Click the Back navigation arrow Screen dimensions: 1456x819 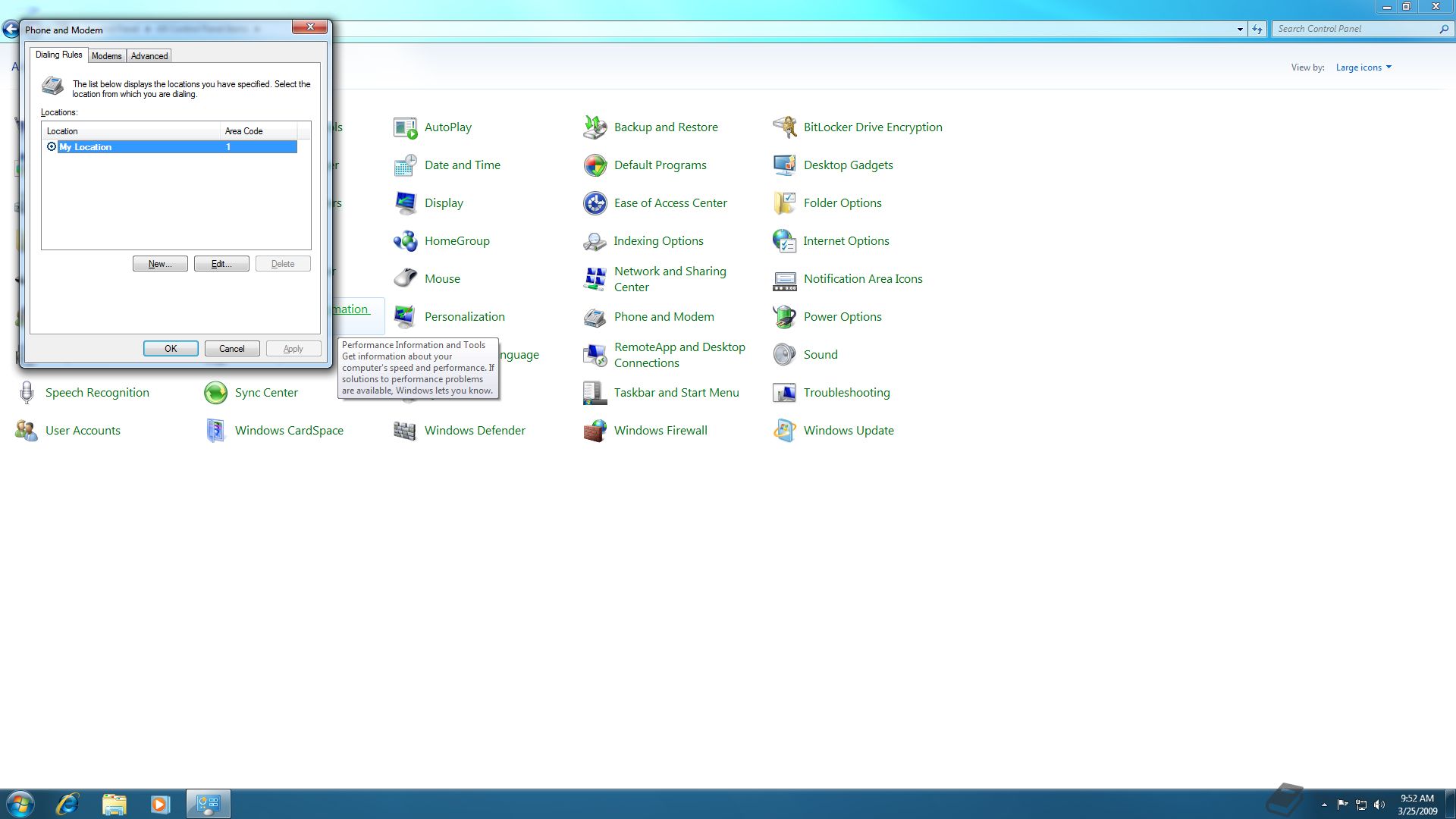[x=11, y=30]
